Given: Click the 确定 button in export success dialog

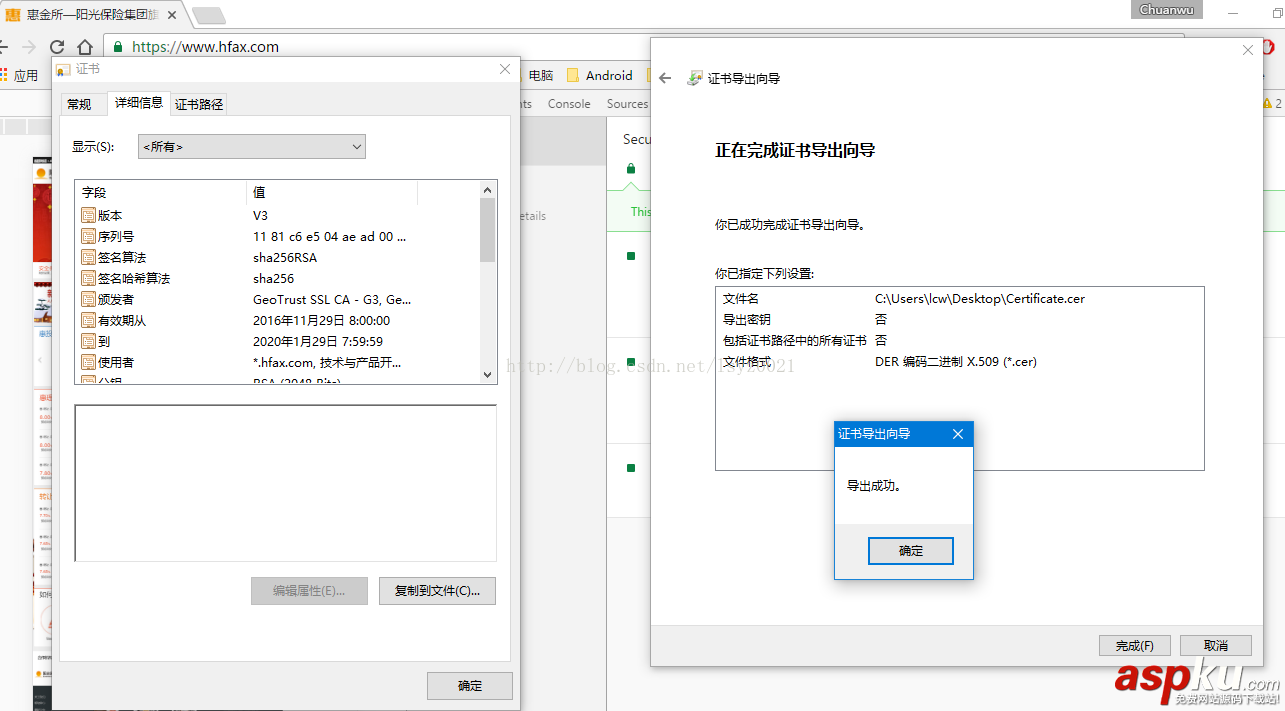Looking at the screenshot, I should point(910,550).
